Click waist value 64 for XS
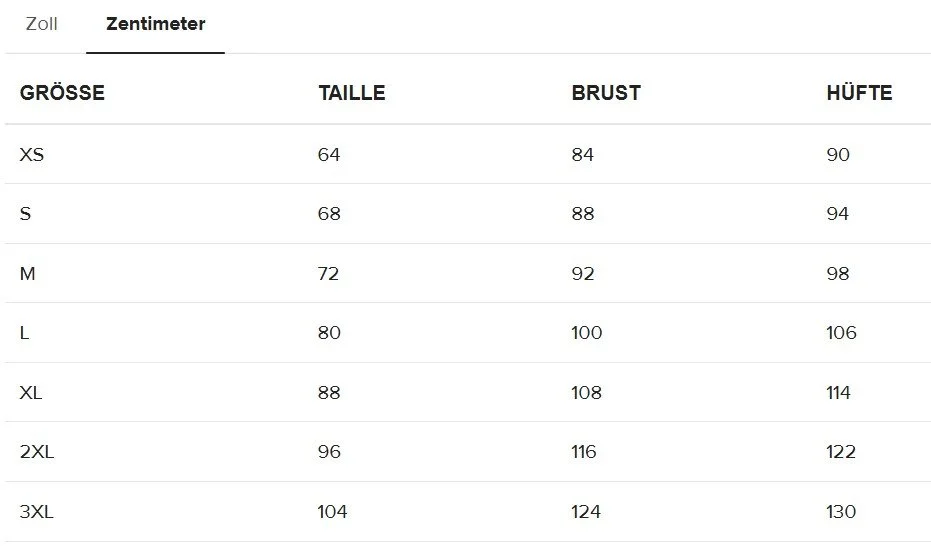Viewport: 931px width, 547px height. (x=329, y=154)
